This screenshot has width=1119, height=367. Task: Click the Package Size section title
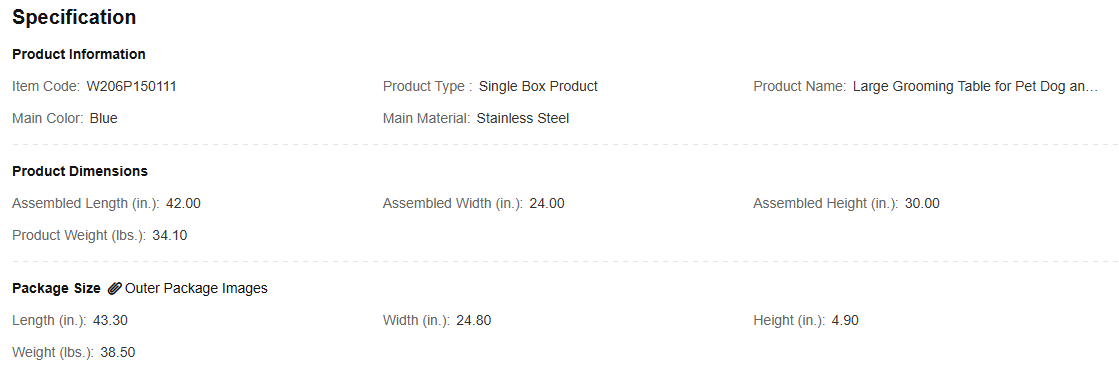point(56,288)
